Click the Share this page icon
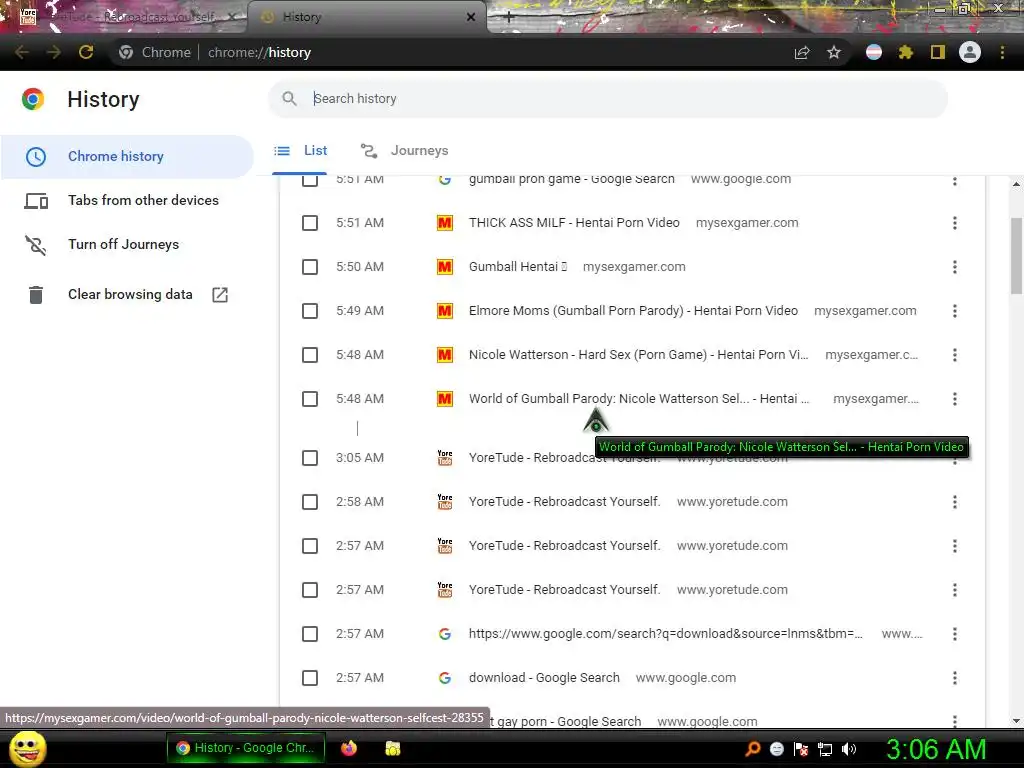The height and width of the screenshot is (768, 1024). [802, 52]
